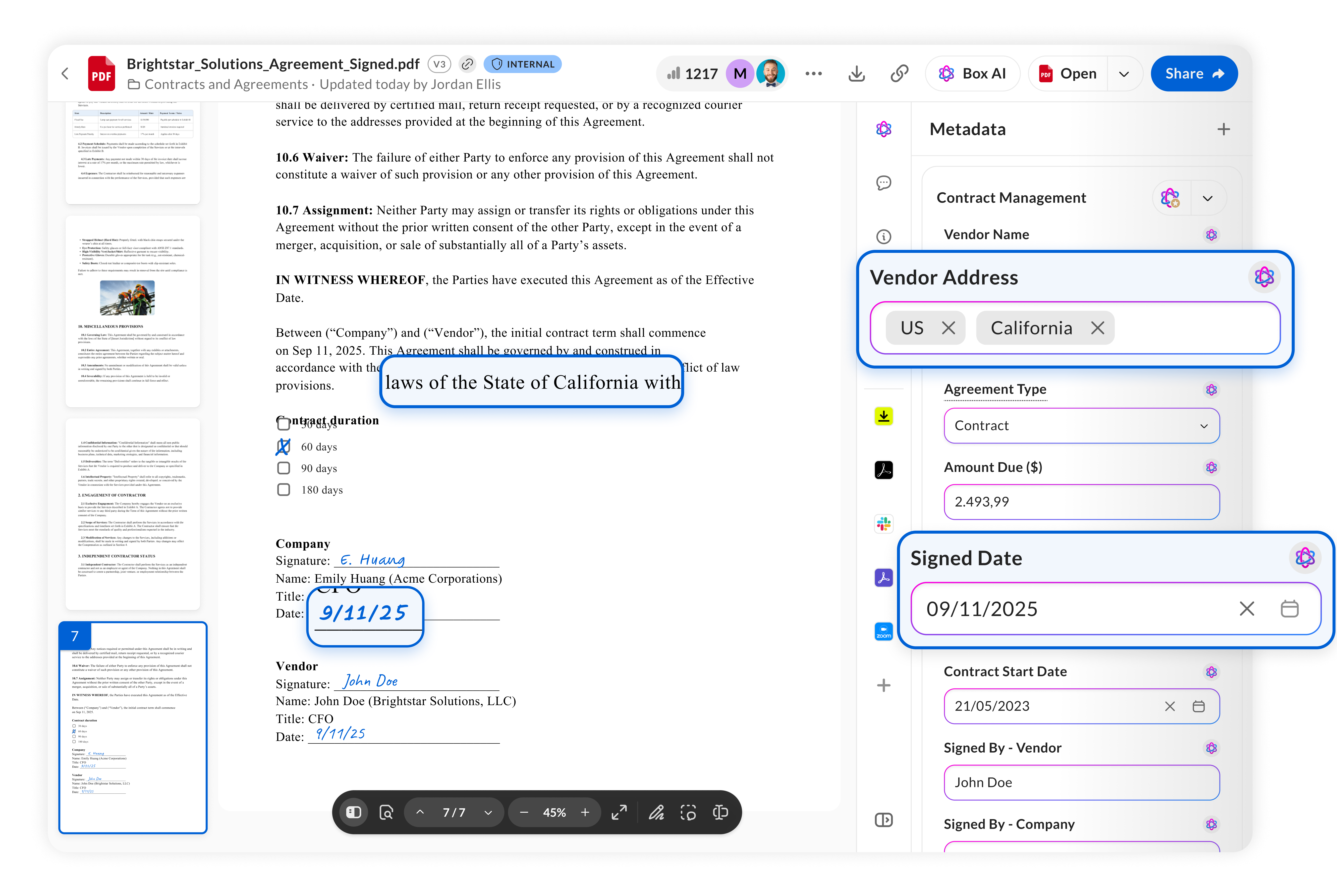Viewport: 1337px width, 896px height.
Task: Open the Agreement Type dropdown
Action: [1082, 426]
